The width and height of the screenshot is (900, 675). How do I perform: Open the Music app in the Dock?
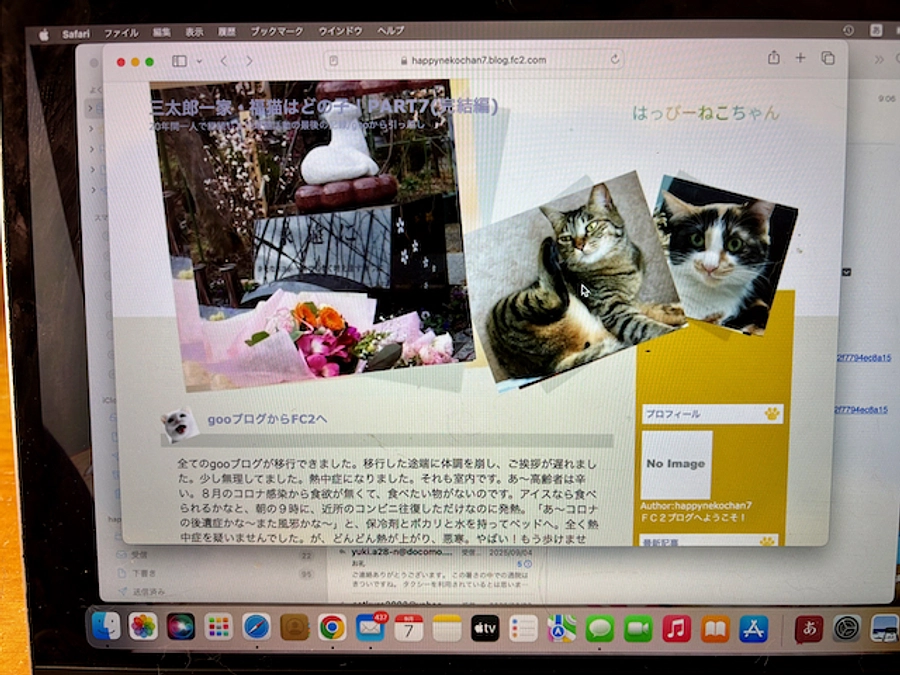(676, 628)
